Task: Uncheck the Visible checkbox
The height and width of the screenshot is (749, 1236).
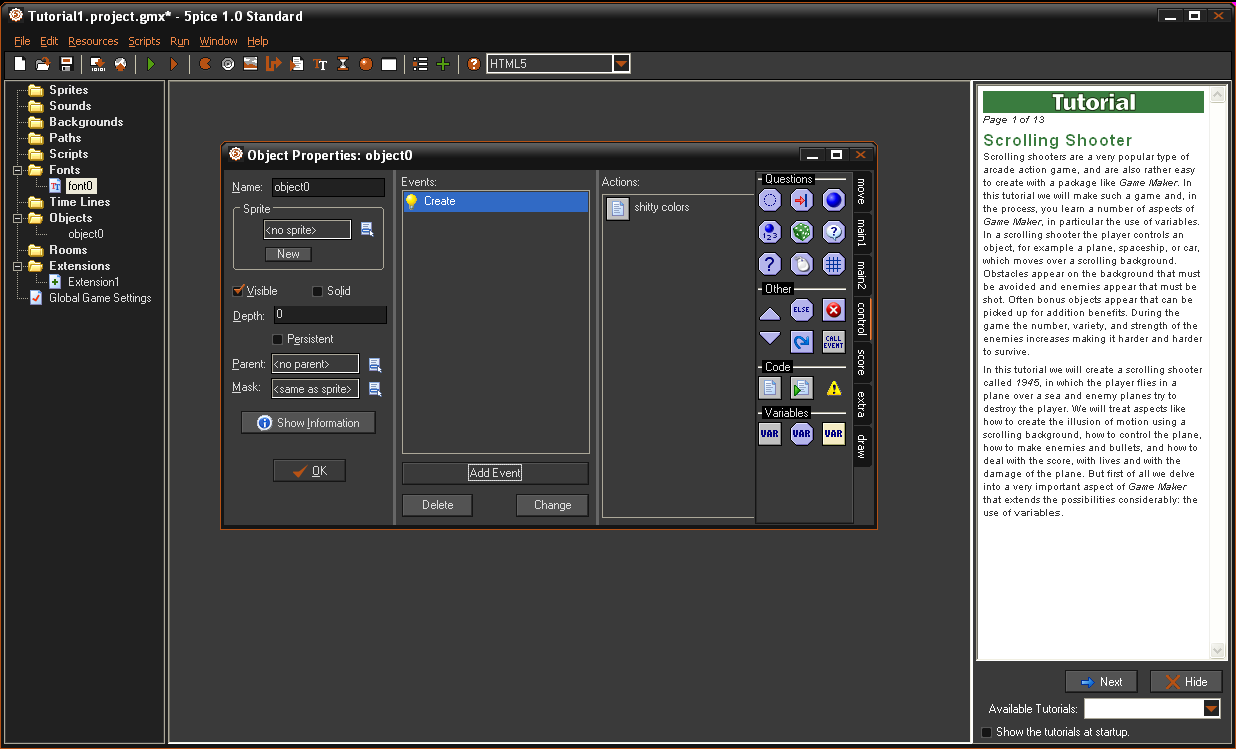Action: pyautogui.click(x=238, y=291)
